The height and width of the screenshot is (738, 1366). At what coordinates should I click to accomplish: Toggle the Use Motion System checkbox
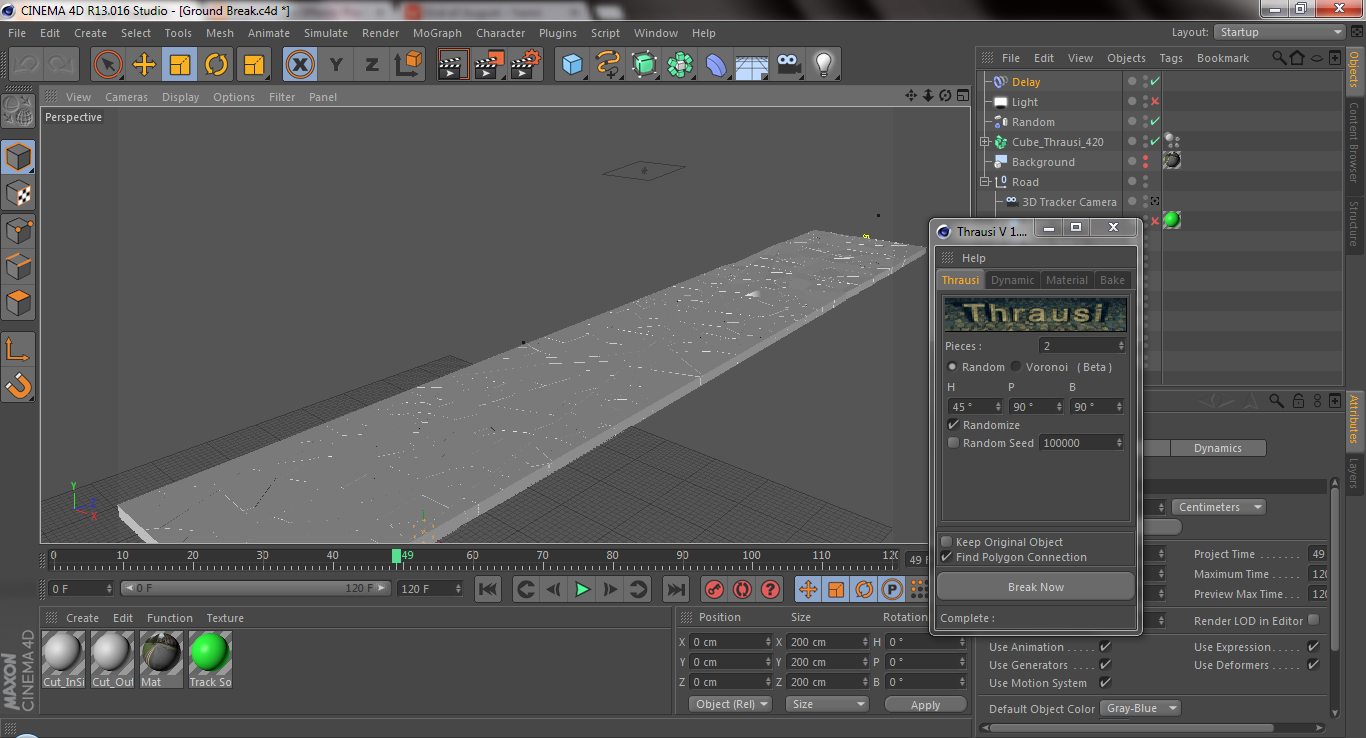1105,683
